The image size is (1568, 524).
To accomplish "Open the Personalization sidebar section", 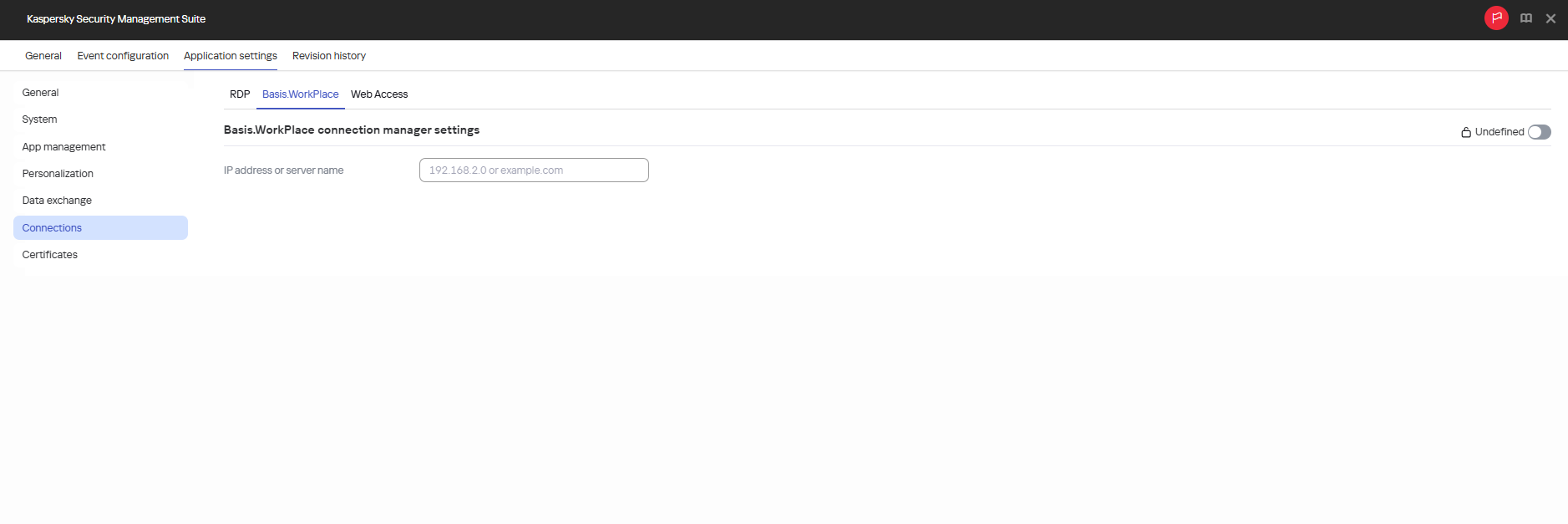I will pyautogui.click(x=100, y=174).
